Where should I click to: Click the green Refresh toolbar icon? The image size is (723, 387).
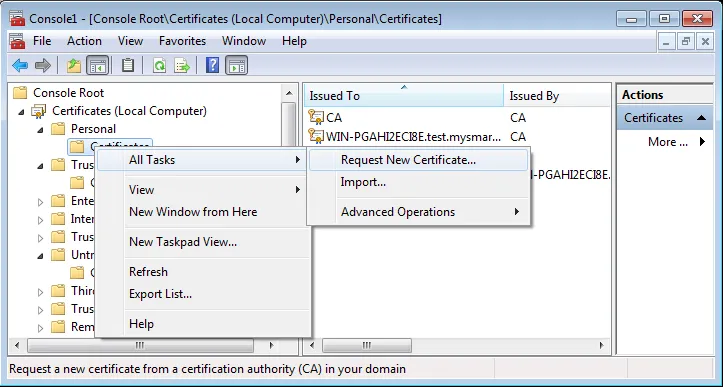tap(159, 65)
